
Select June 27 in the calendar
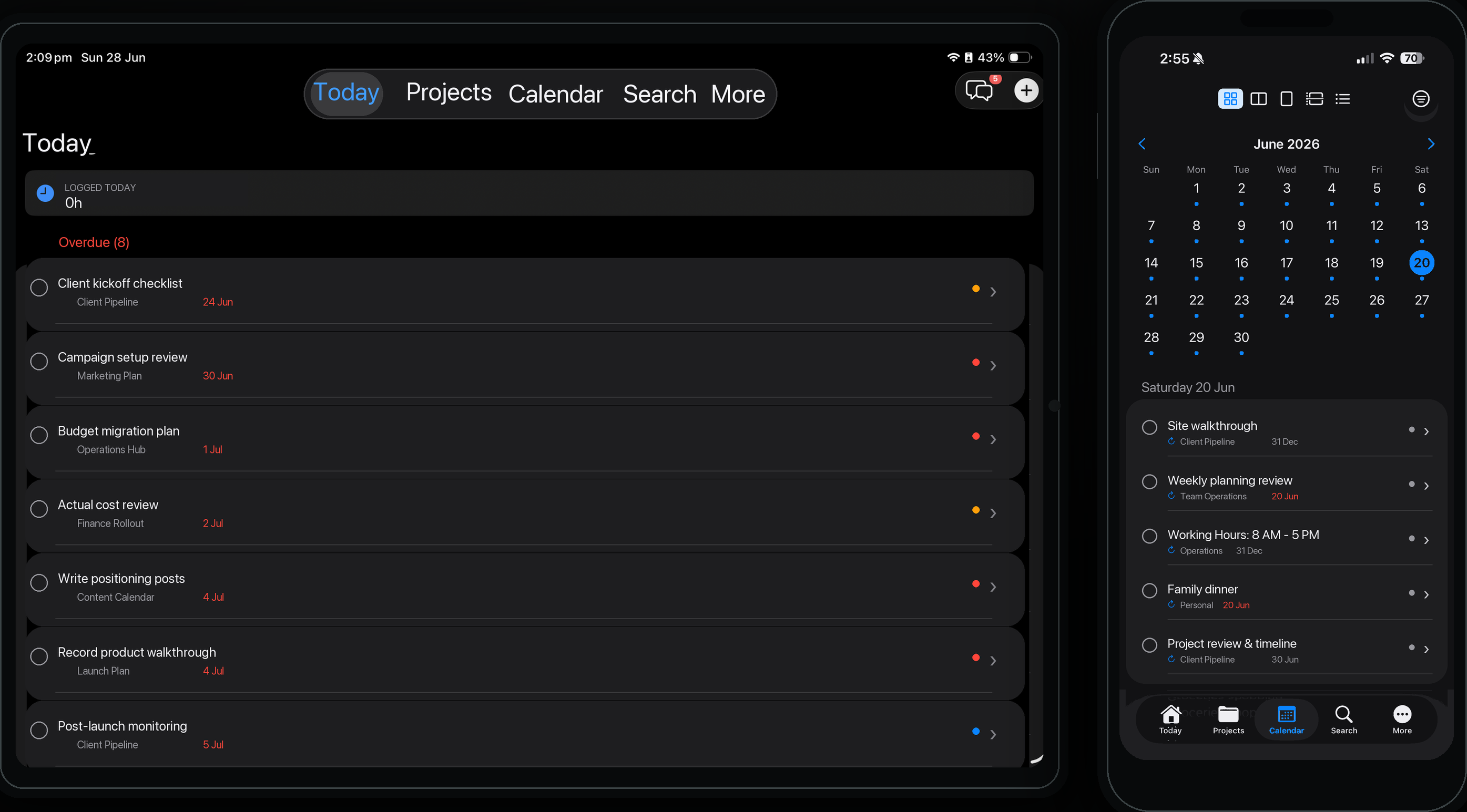click(x=1421, y=300)
